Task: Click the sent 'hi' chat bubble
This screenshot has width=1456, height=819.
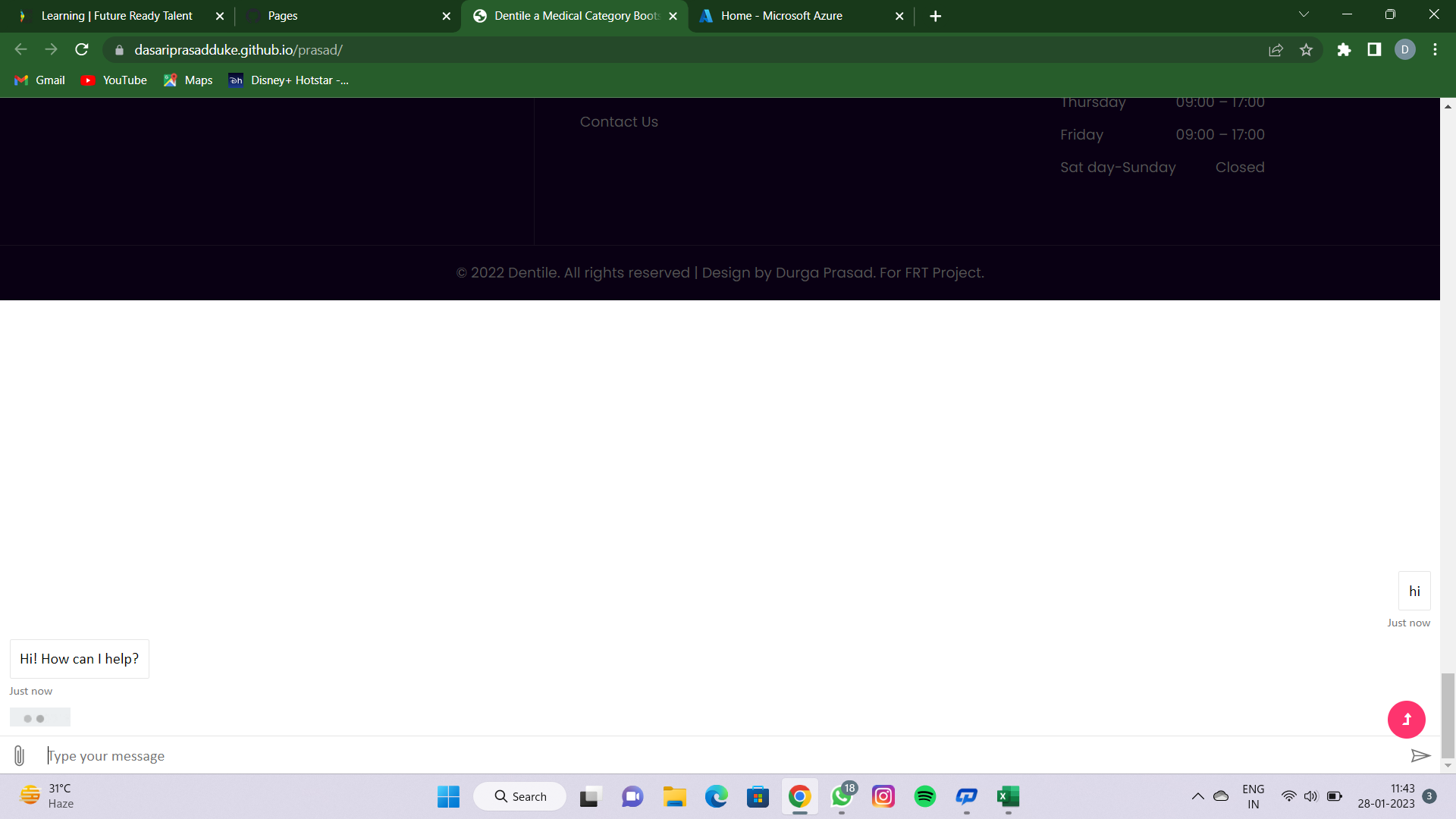Action: tap(1414, 591)
